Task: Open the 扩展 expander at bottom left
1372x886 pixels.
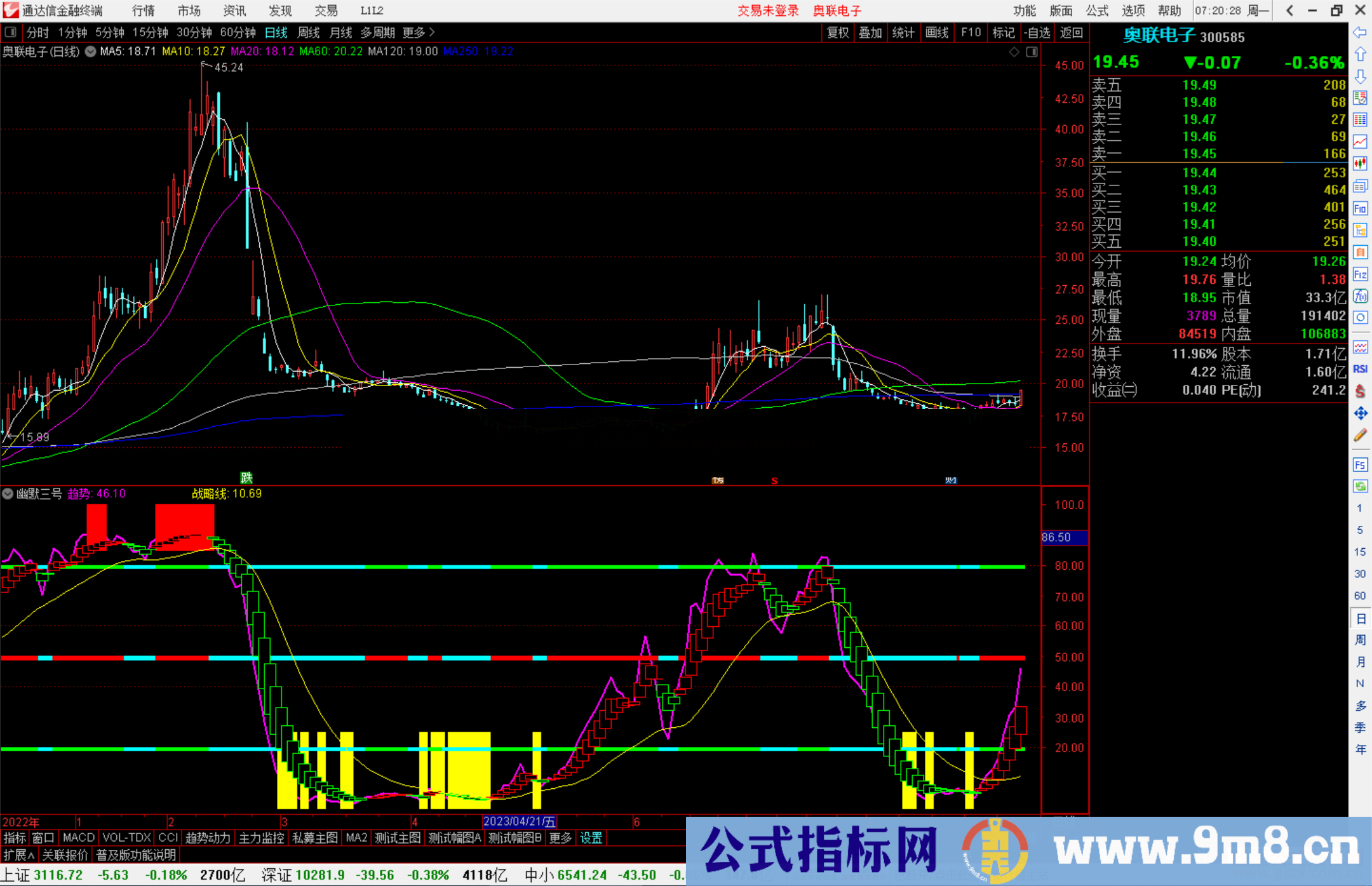Action: 17,855
